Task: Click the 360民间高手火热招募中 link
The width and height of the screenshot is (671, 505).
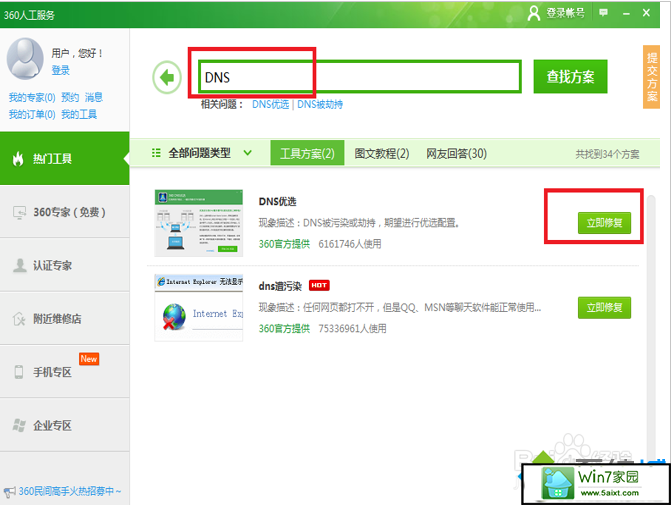Action: [70, 491]
